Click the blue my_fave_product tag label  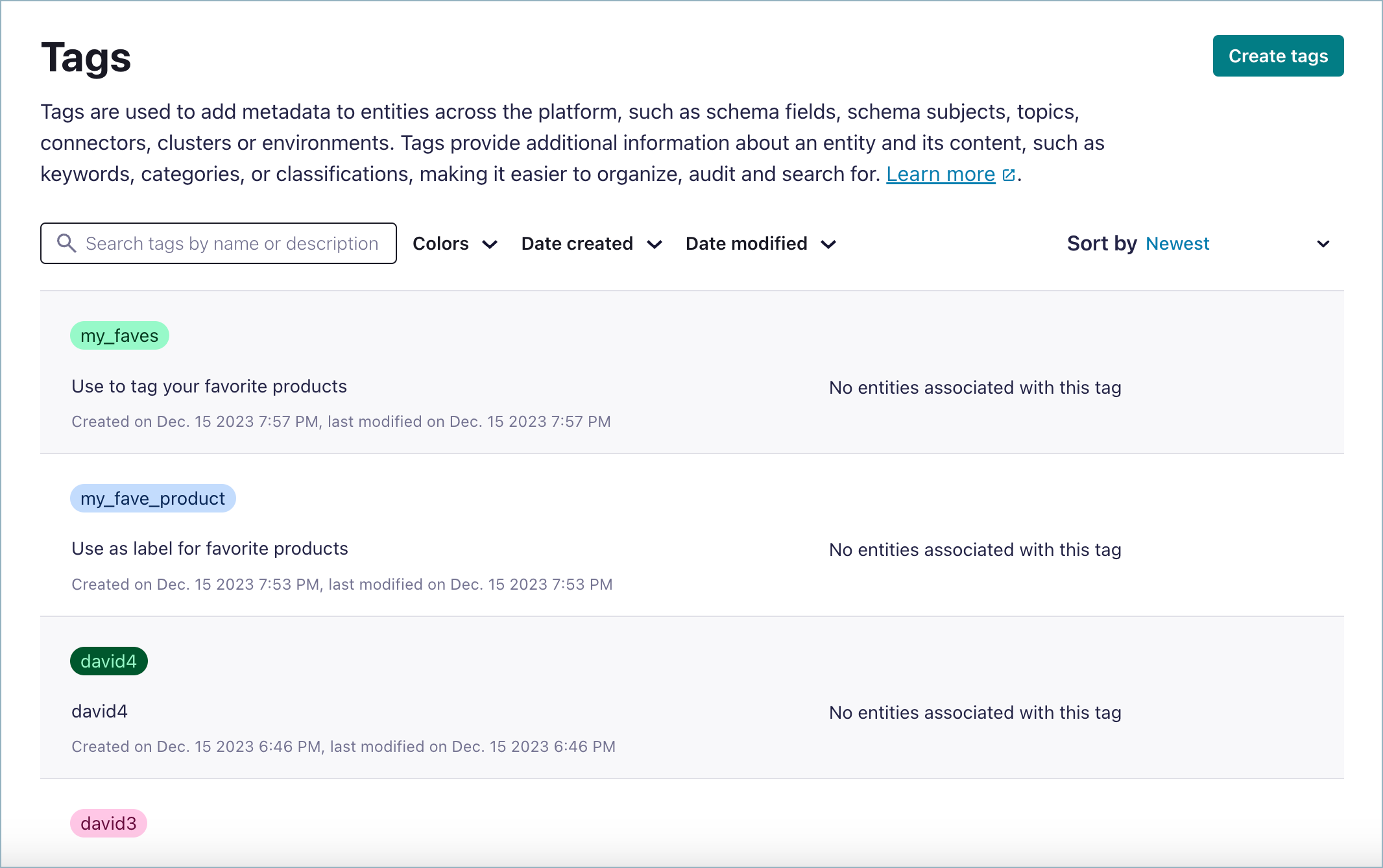(152, 498)
